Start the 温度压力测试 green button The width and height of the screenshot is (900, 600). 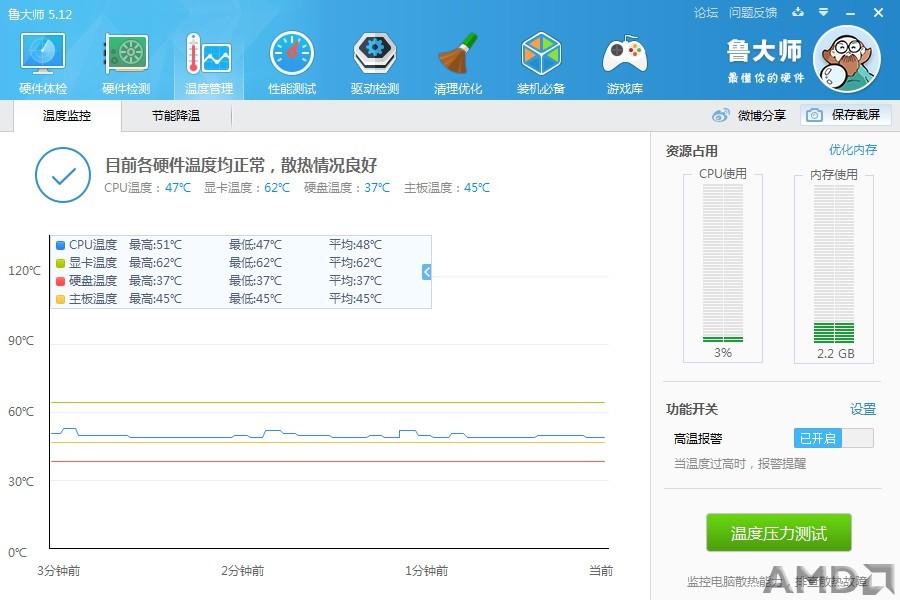pyautogui.click(x=778, y=533)
